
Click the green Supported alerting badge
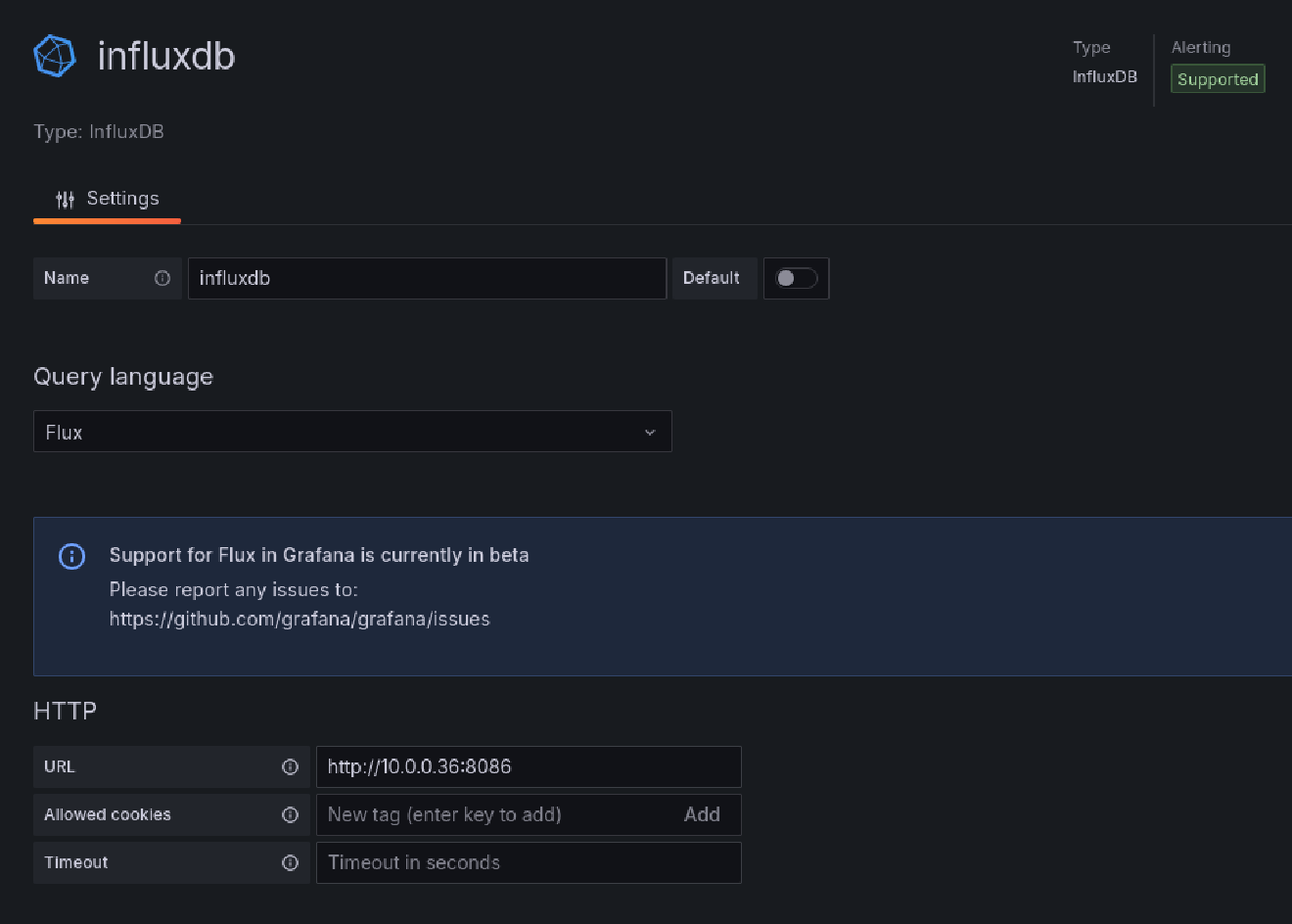pyautogui.click(x=1217, y=78)
